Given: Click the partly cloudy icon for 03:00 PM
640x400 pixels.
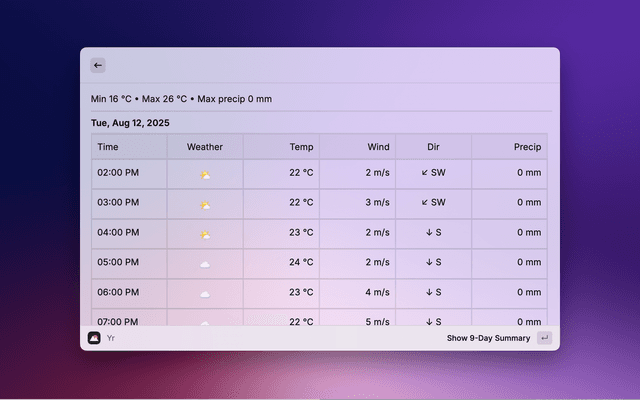Looking at the screenshot, I should 205,203.
